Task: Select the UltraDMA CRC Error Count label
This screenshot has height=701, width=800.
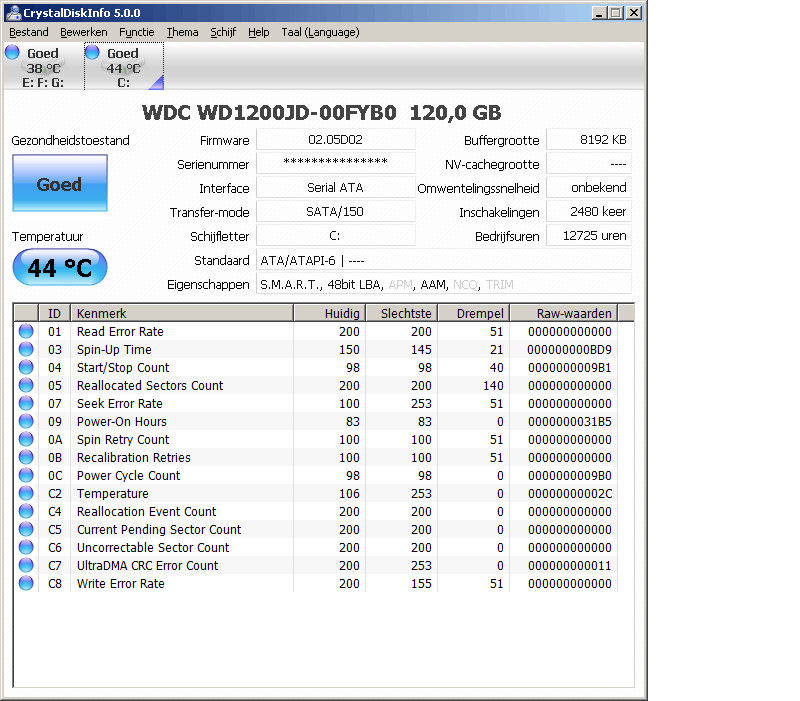Action: pos(147,565)
